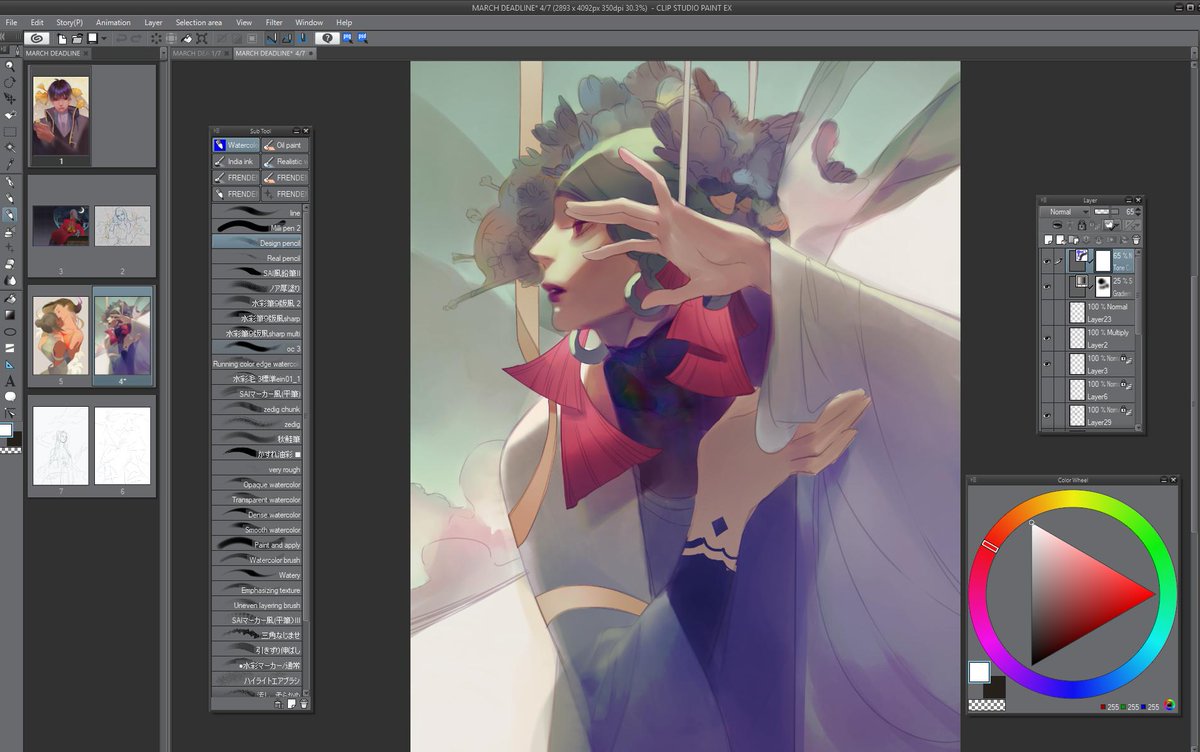The height and width of the screenshot is (752, 1200).
Task: Toggle visibility of Tone layer
Action: point(1047,262)
